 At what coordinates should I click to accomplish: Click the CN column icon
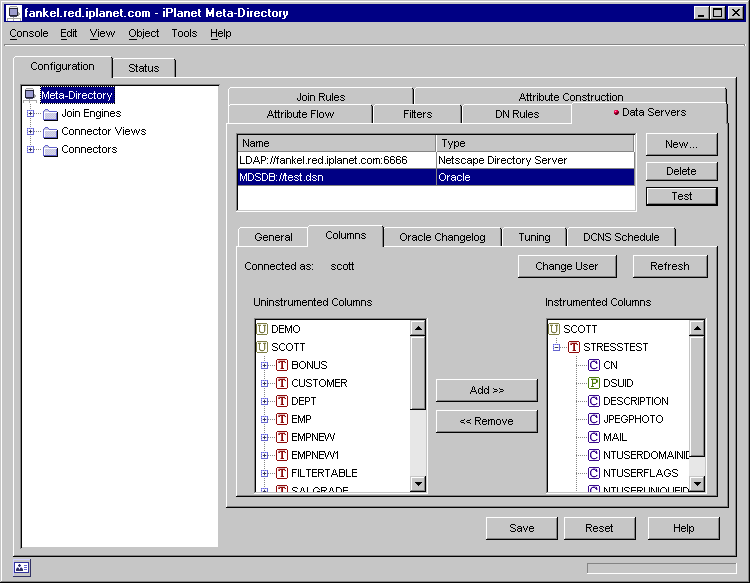pos(594,365)
